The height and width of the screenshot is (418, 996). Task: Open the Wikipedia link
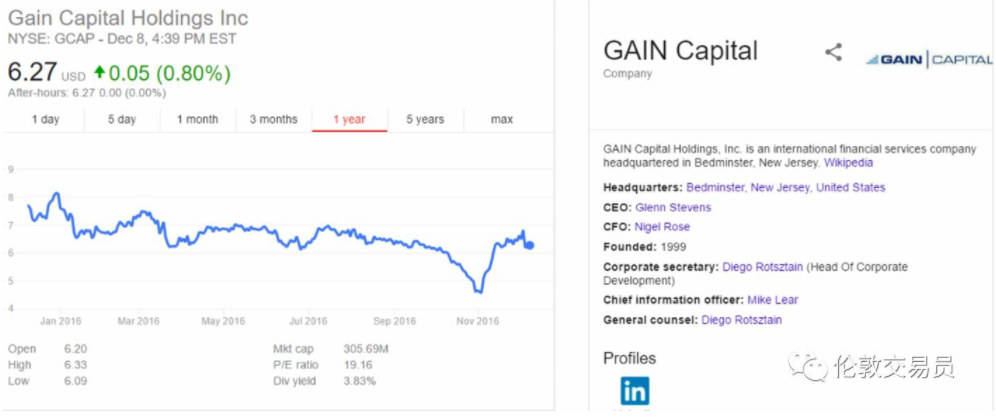[848, 163]
